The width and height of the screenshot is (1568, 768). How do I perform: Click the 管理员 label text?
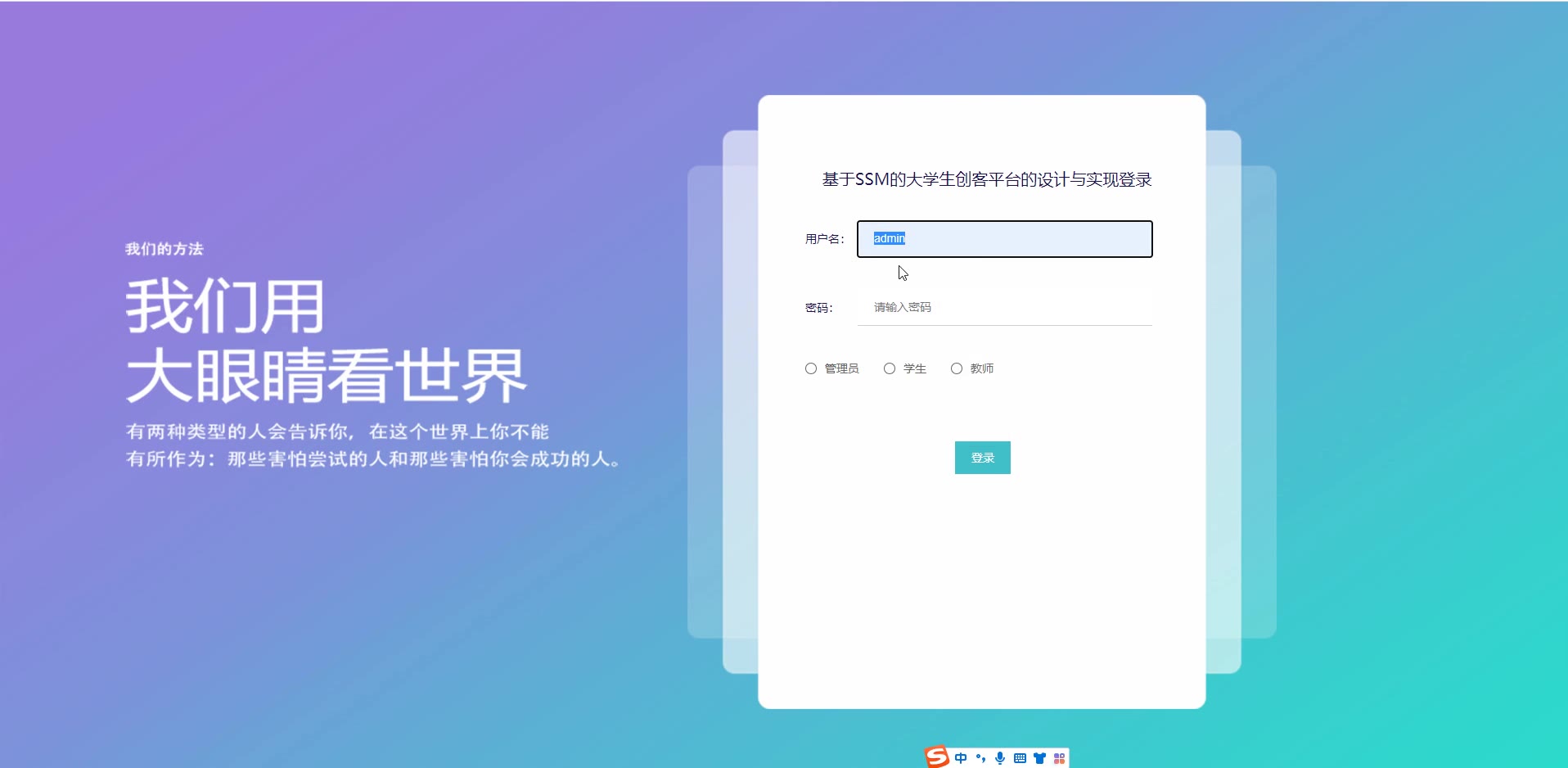[841, 368]
